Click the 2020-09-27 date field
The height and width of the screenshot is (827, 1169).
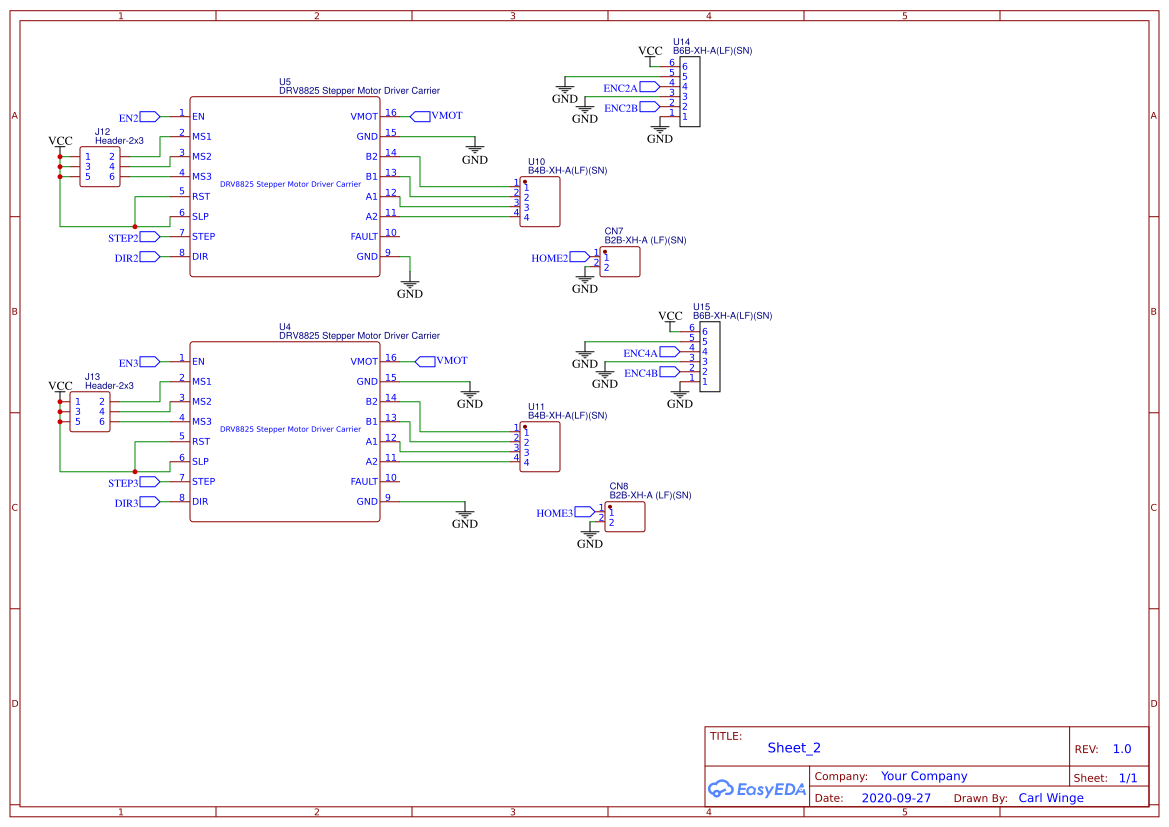click(x=897, y=797)
